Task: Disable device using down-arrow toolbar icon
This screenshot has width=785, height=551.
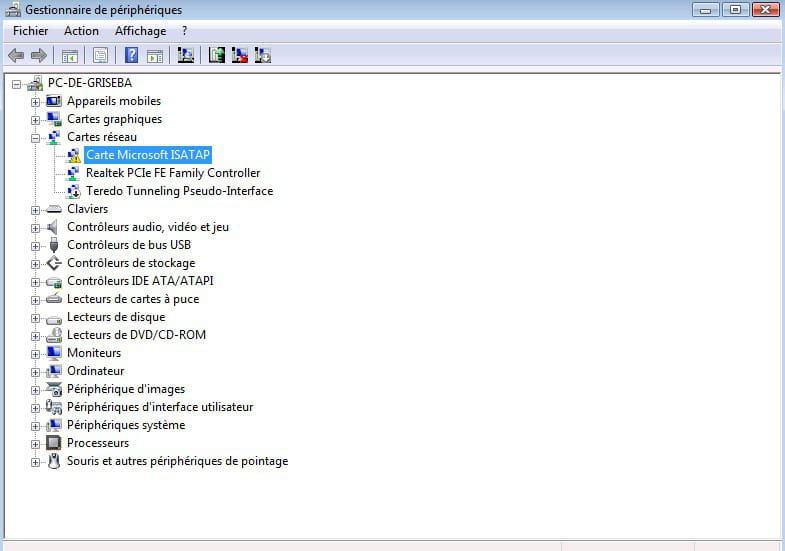Action: pos(262,55)
